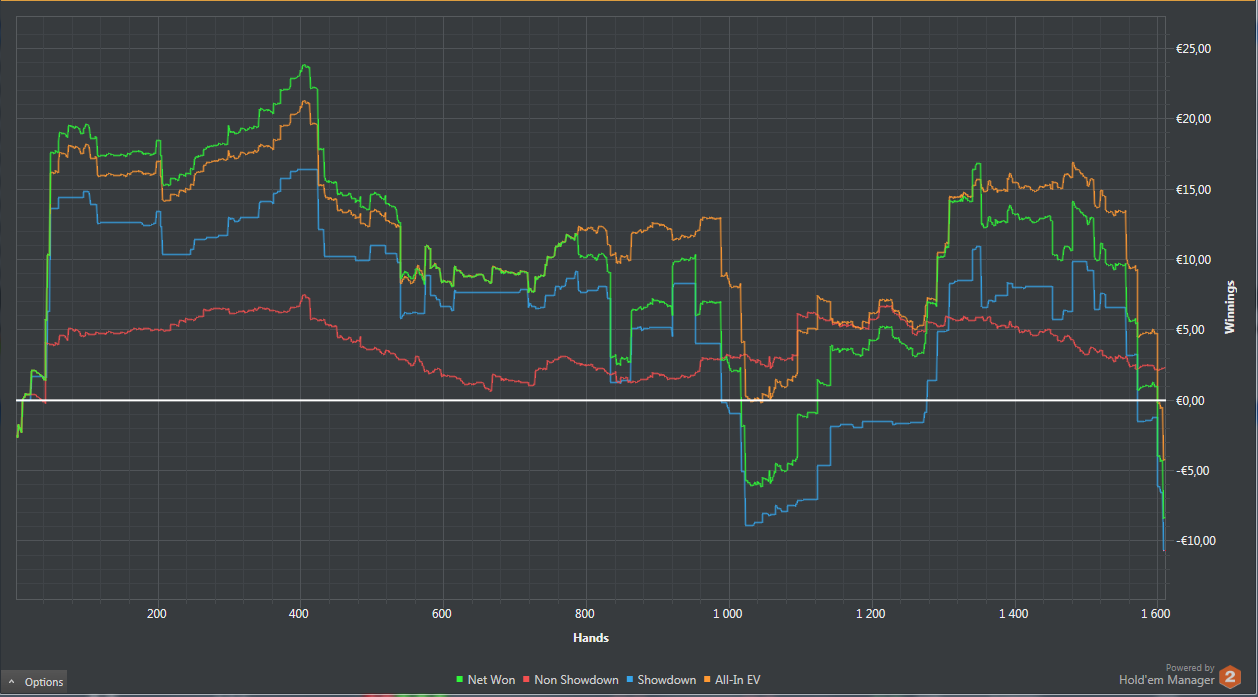Toggle the Showdown legend series

point(661,680)
